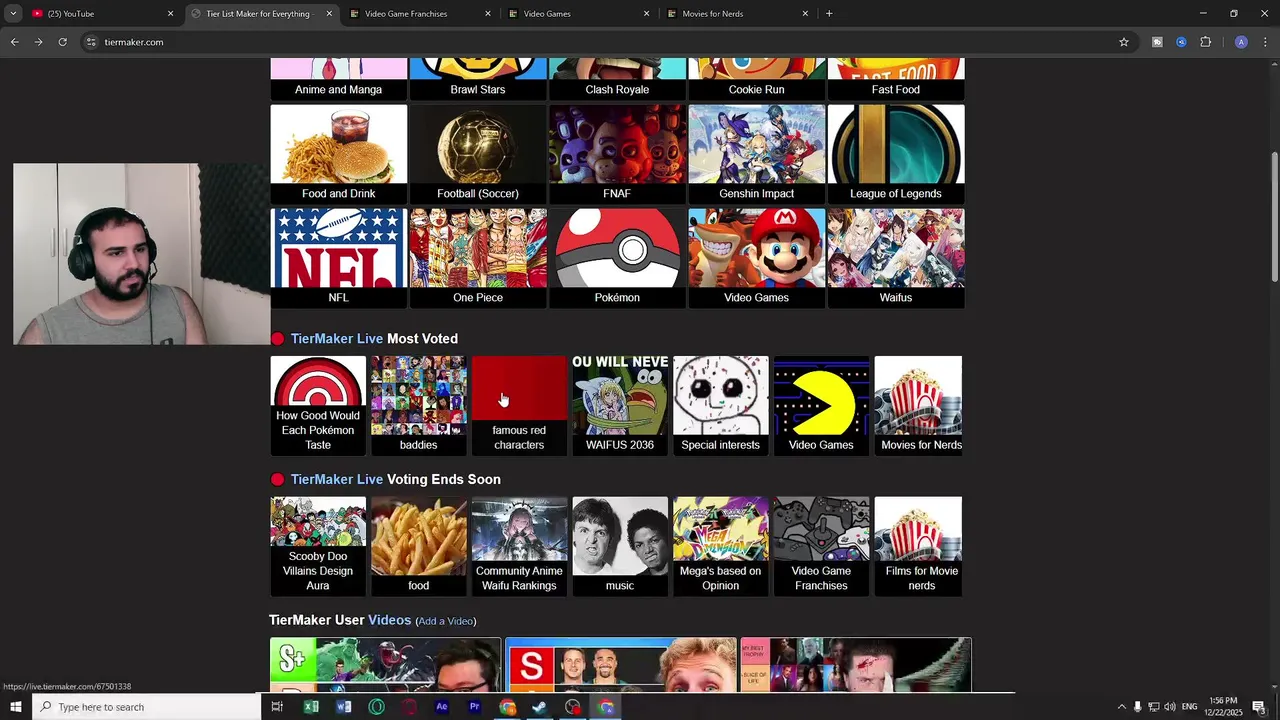The image size is (1280, 720).
Task: Open the Brawl Stars category
Action: (x=478, y=79)
